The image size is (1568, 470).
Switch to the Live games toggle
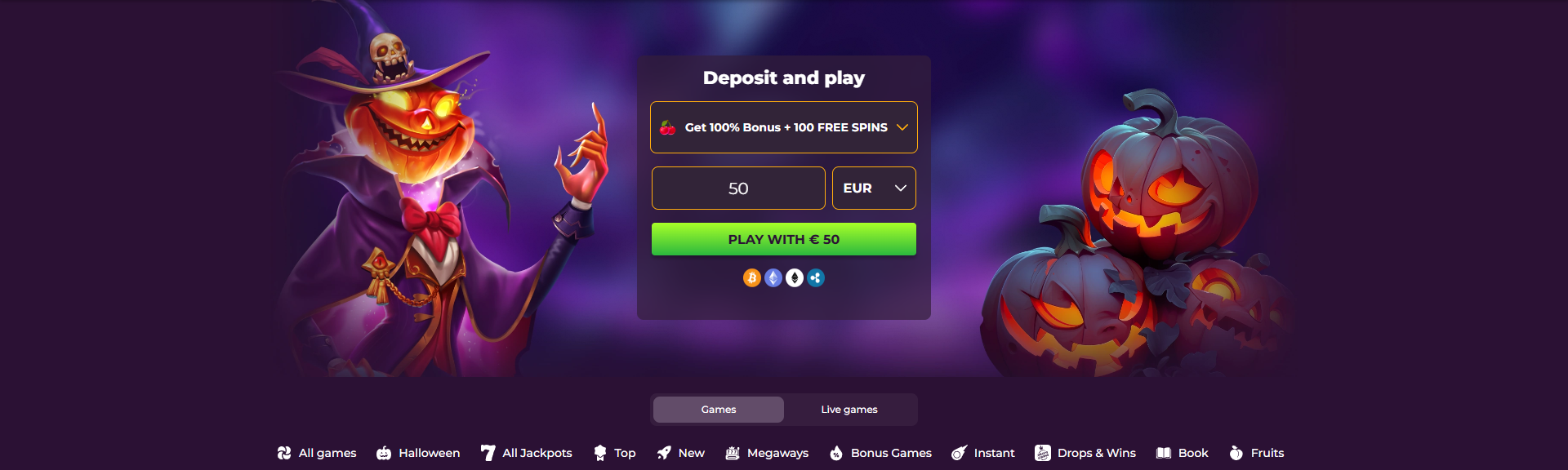pos(849,410)
